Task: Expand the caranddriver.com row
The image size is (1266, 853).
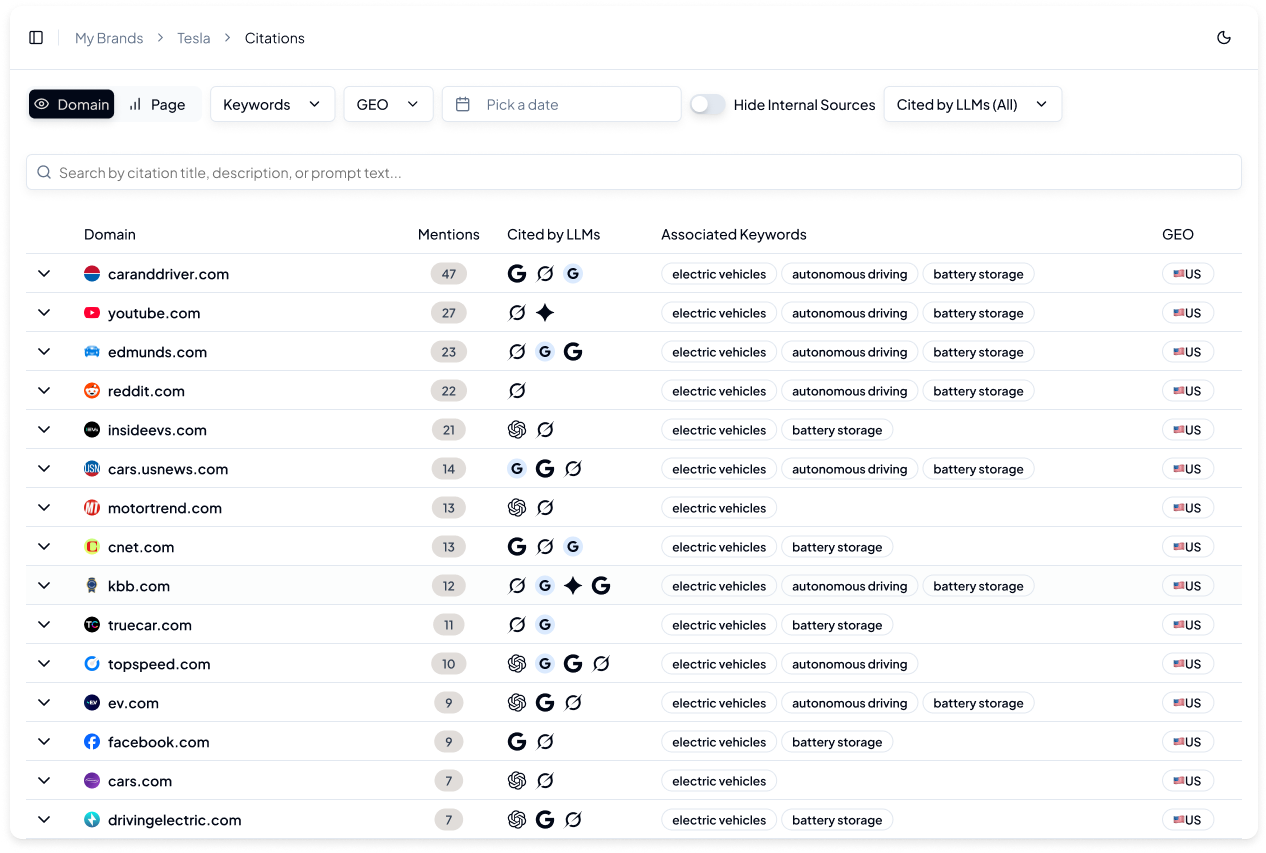Action: pyautogui.click(x=44, y=273)
